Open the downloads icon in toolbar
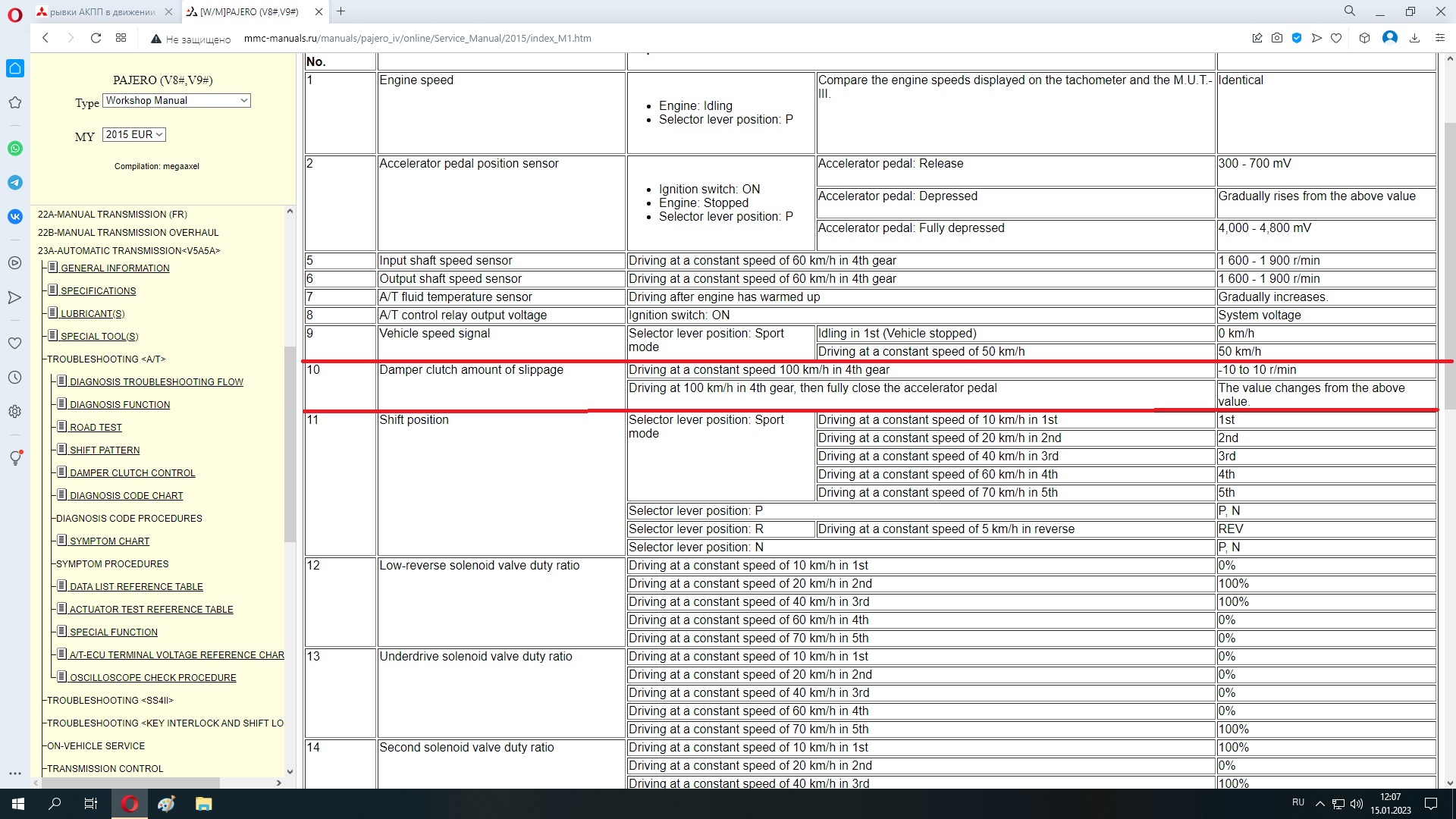Viewport: 1456px width, 819px height. [x=1414, y=38]
